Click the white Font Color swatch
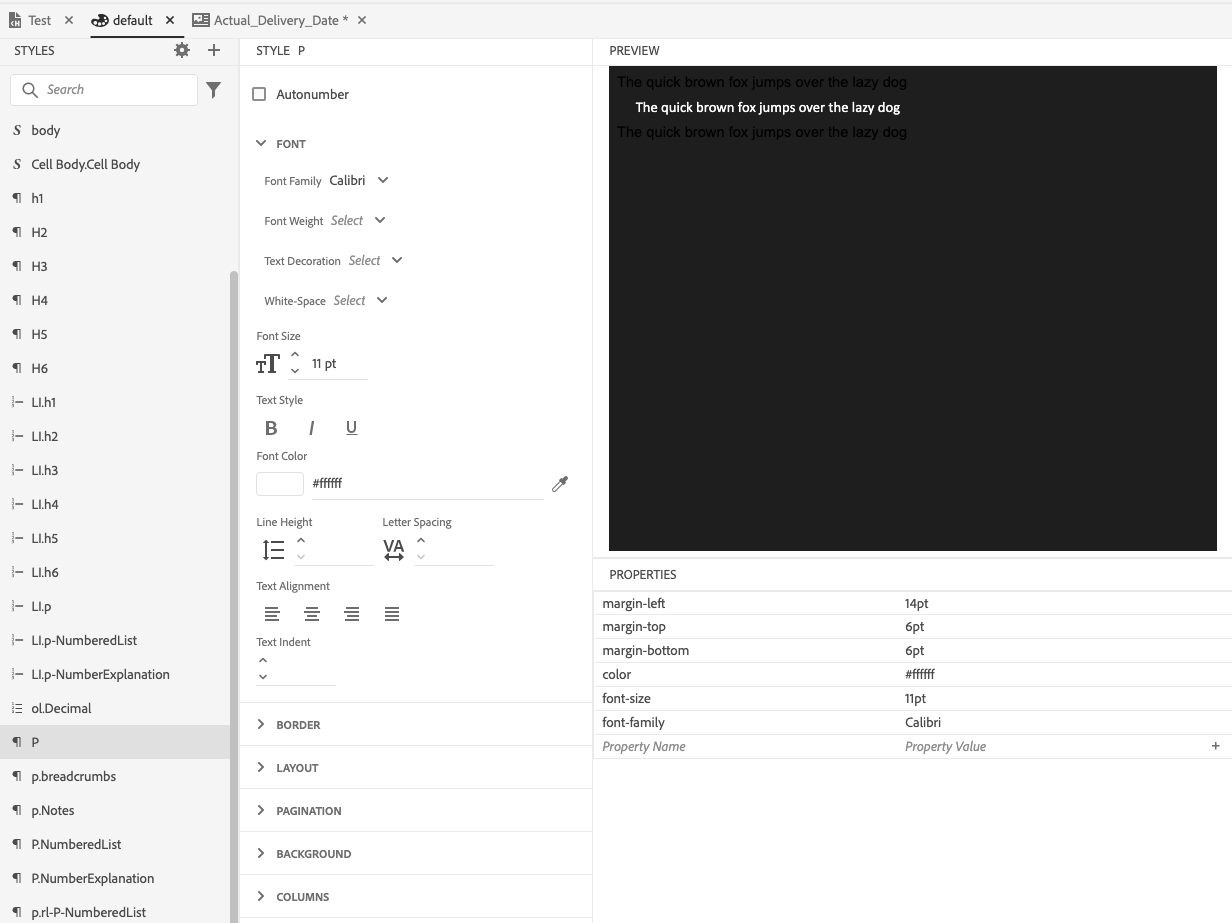 (x=279, y=483)
